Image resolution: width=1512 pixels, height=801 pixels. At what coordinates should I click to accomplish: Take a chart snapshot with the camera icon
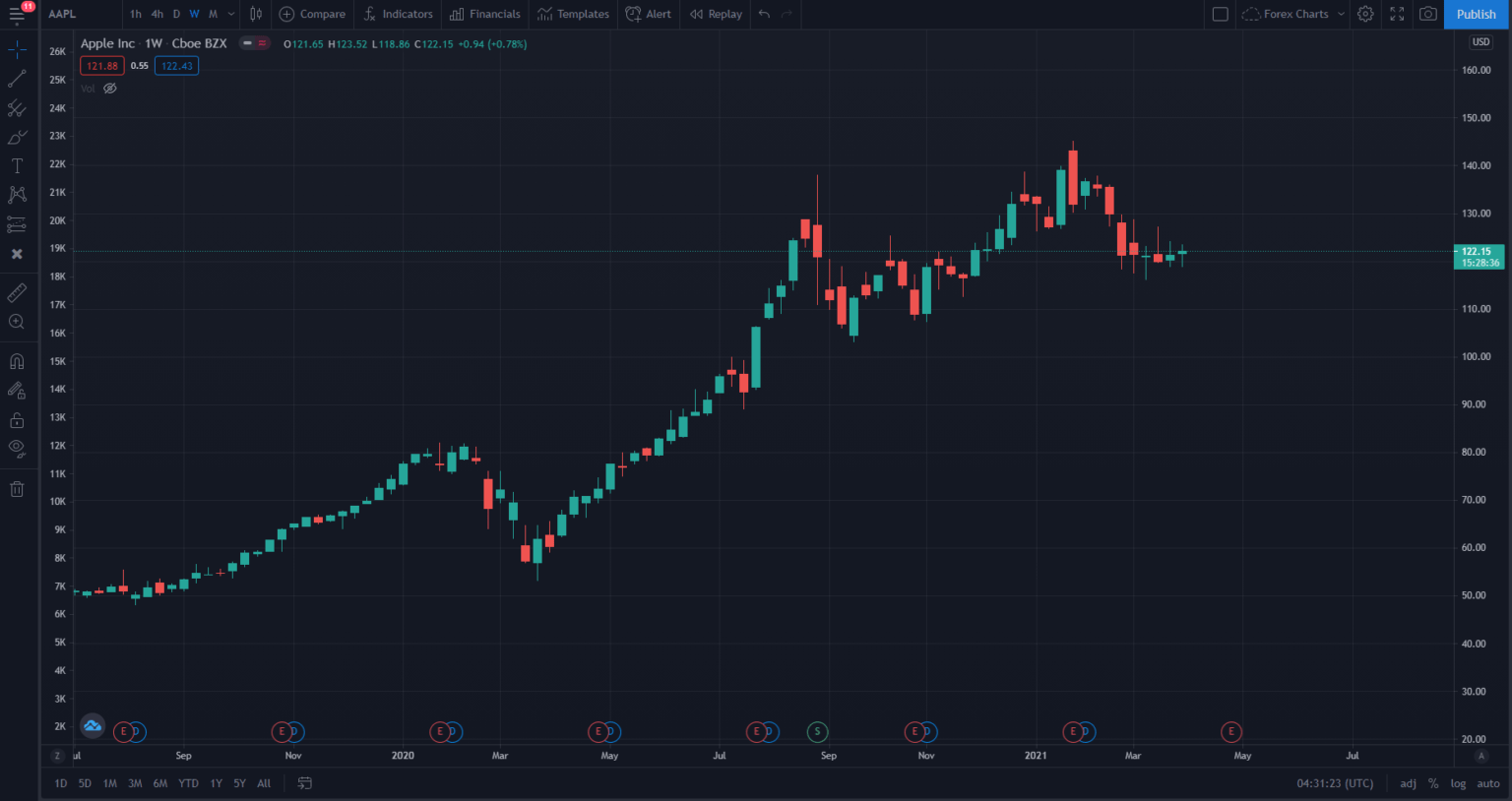pos(1427,14)
